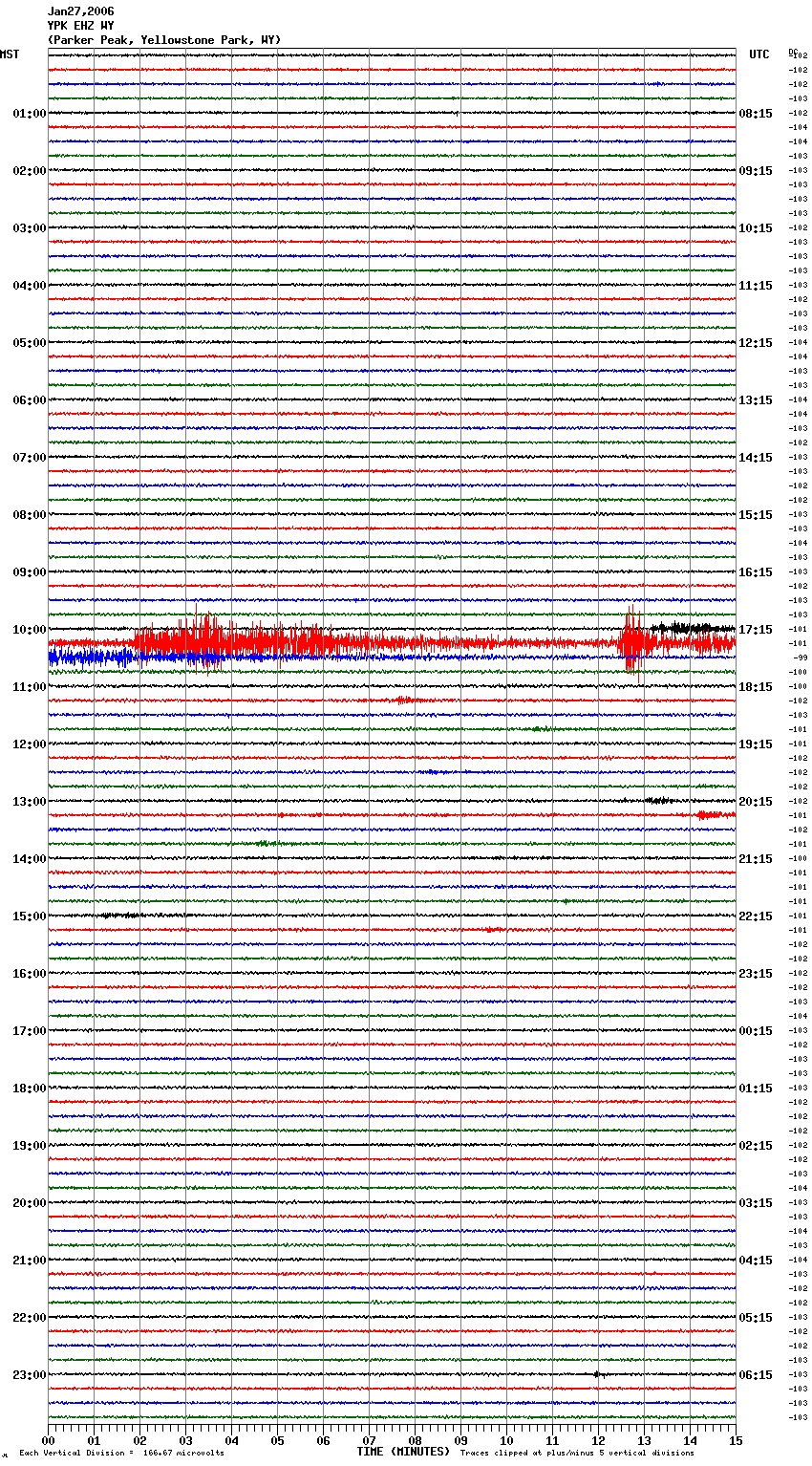This screenshot has height=1466, width=812.
Task: Select the 09:00 MST time label
Action: point(30,572)
